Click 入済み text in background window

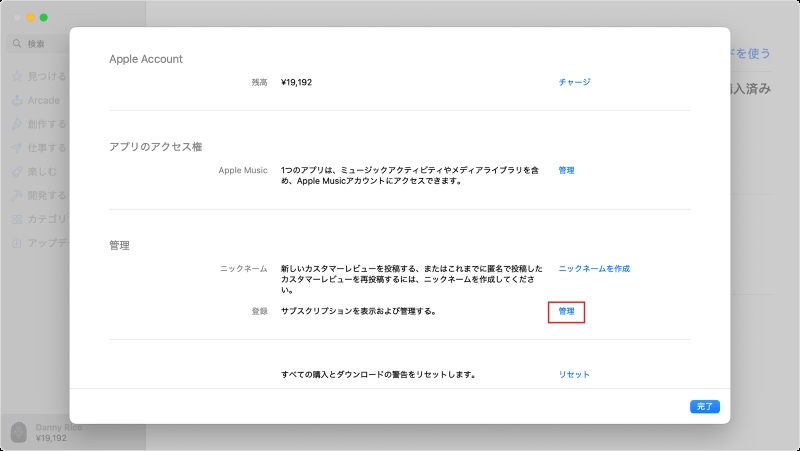(x=751, y=89)
